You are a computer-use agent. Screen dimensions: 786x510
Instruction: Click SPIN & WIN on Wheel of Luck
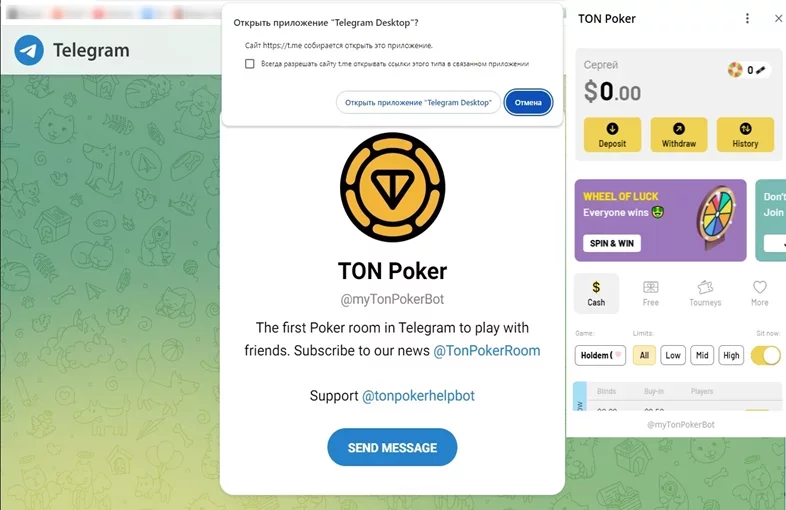click(612, 243)
